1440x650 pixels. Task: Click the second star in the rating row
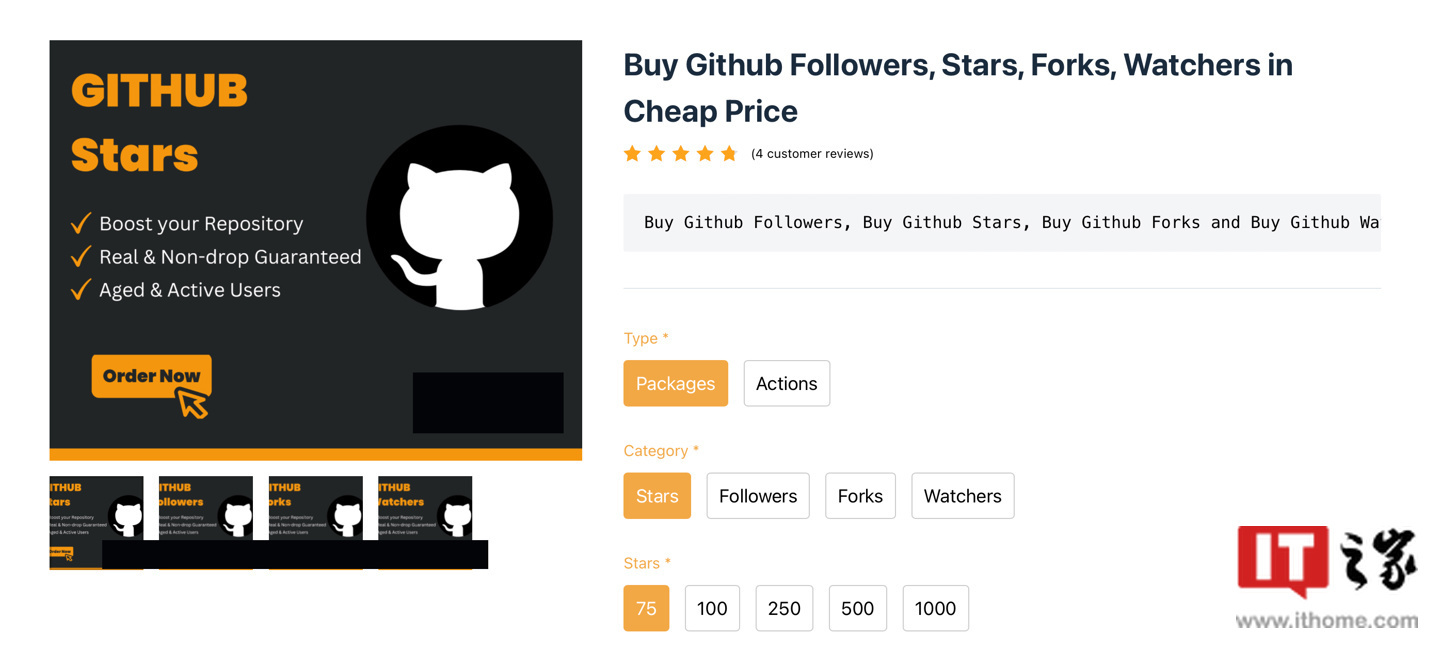(x=656, y=153)
